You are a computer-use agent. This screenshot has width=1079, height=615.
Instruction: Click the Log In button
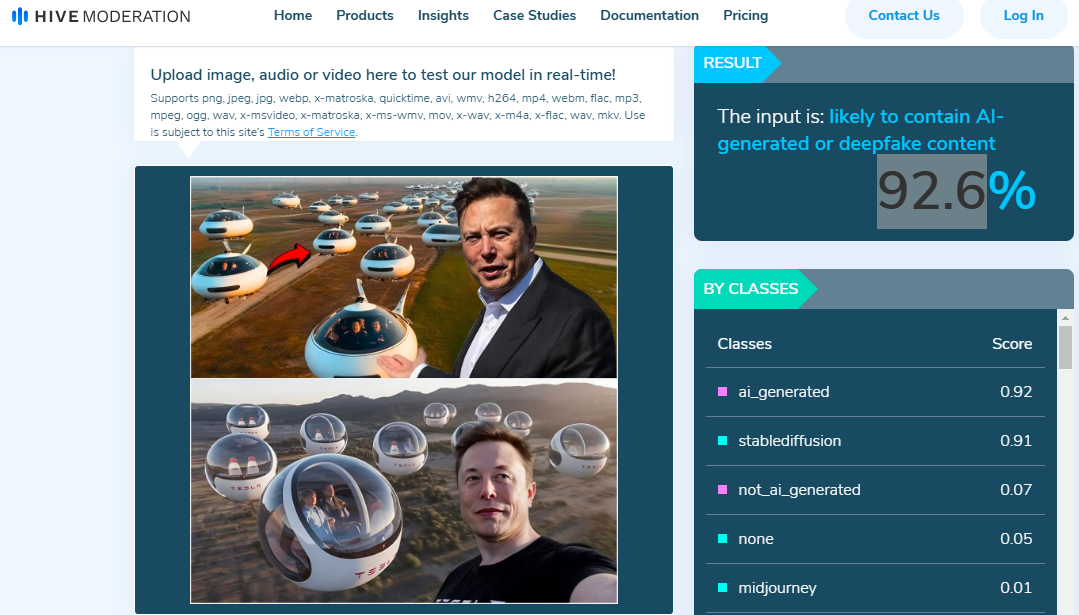[1023, 16]
